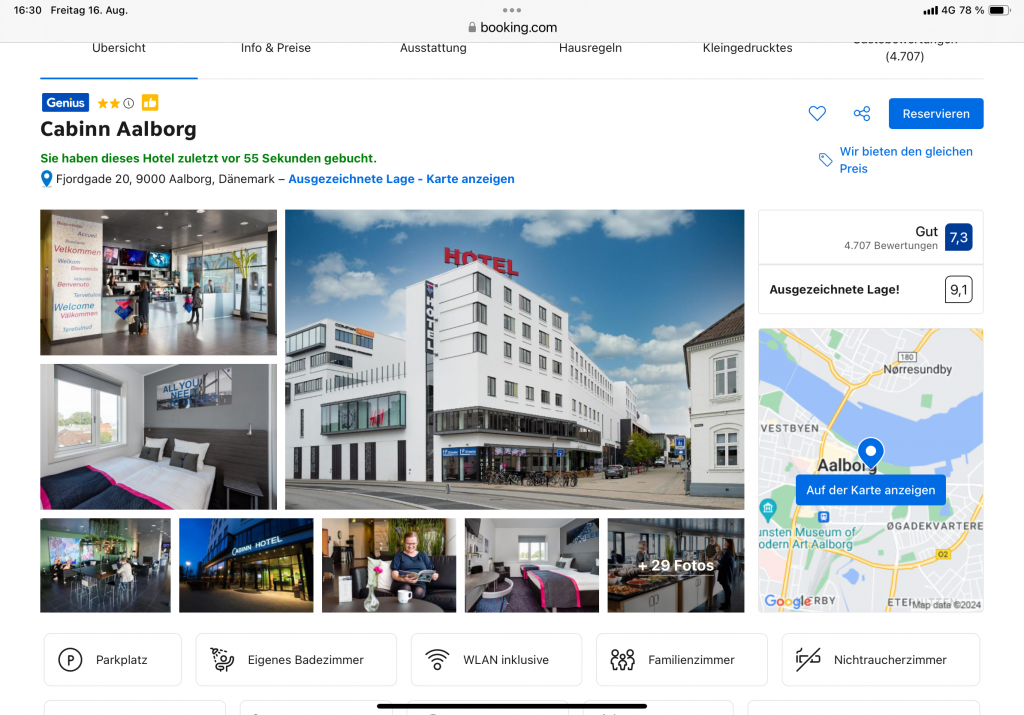Open Ausgezeichnete Lage - Karte anzeigen link
Screen dimensions: 1024x715
point(401,179)
